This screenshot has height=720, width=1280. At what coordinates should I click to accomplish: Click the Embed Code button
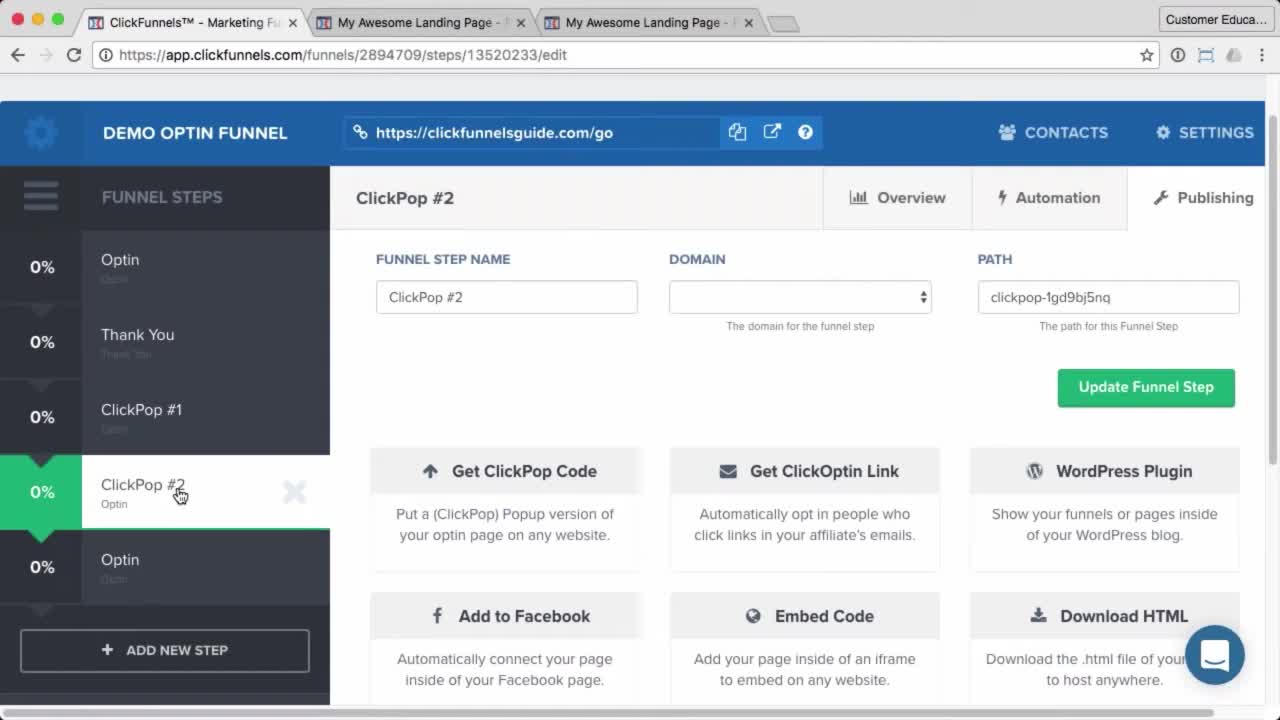tap(805, 616)
